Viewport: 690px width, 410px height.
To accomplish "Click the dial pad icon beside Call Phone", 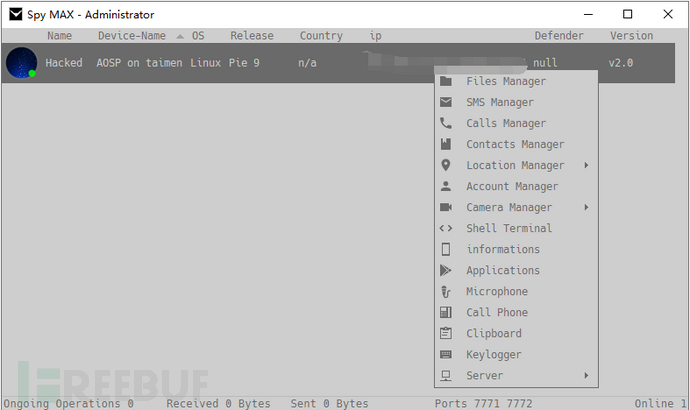I will pyautogui.click(x=446, y=312).
